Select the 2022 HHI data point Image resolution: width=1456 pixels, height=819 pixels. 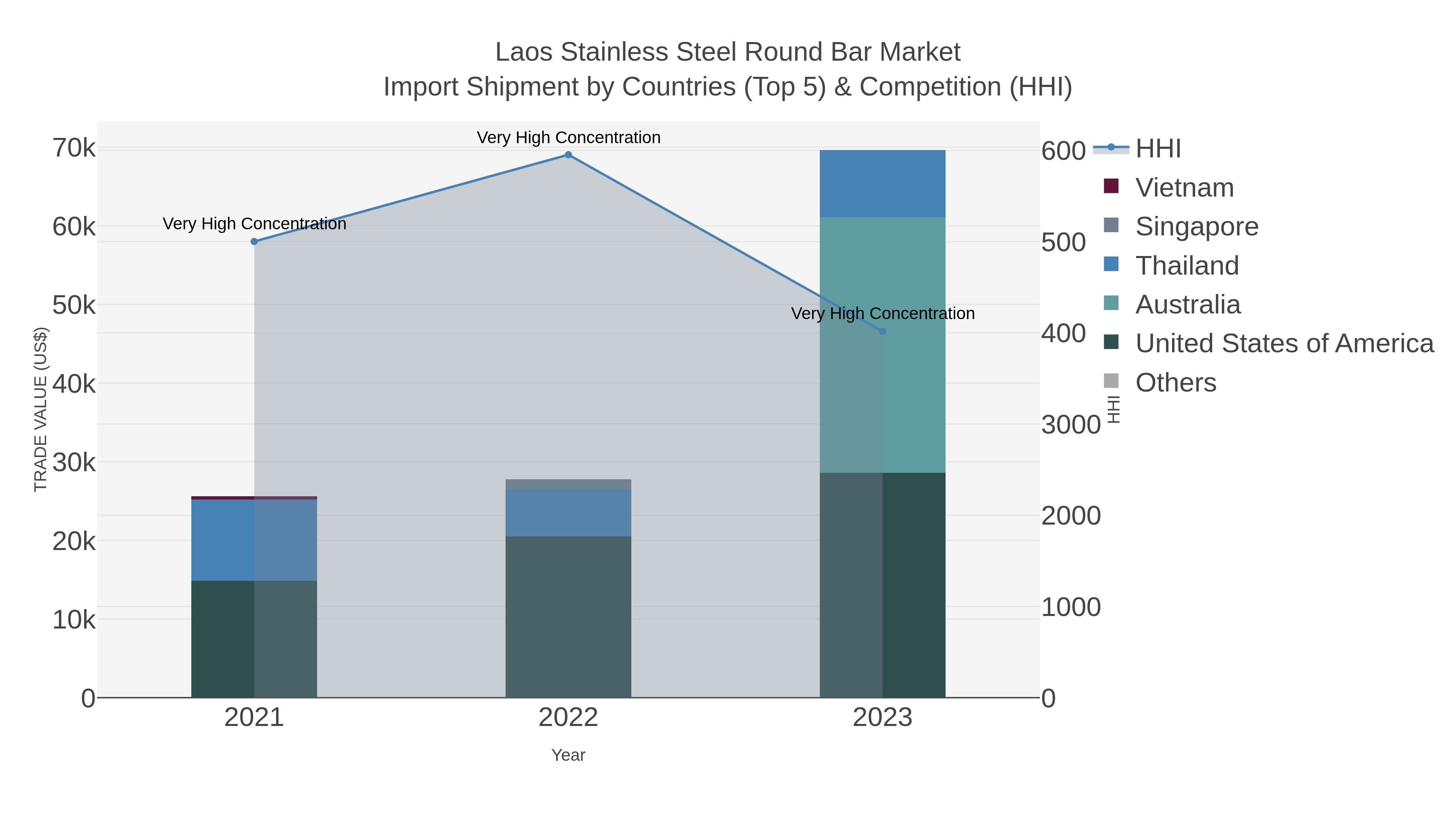click(569, 155)
